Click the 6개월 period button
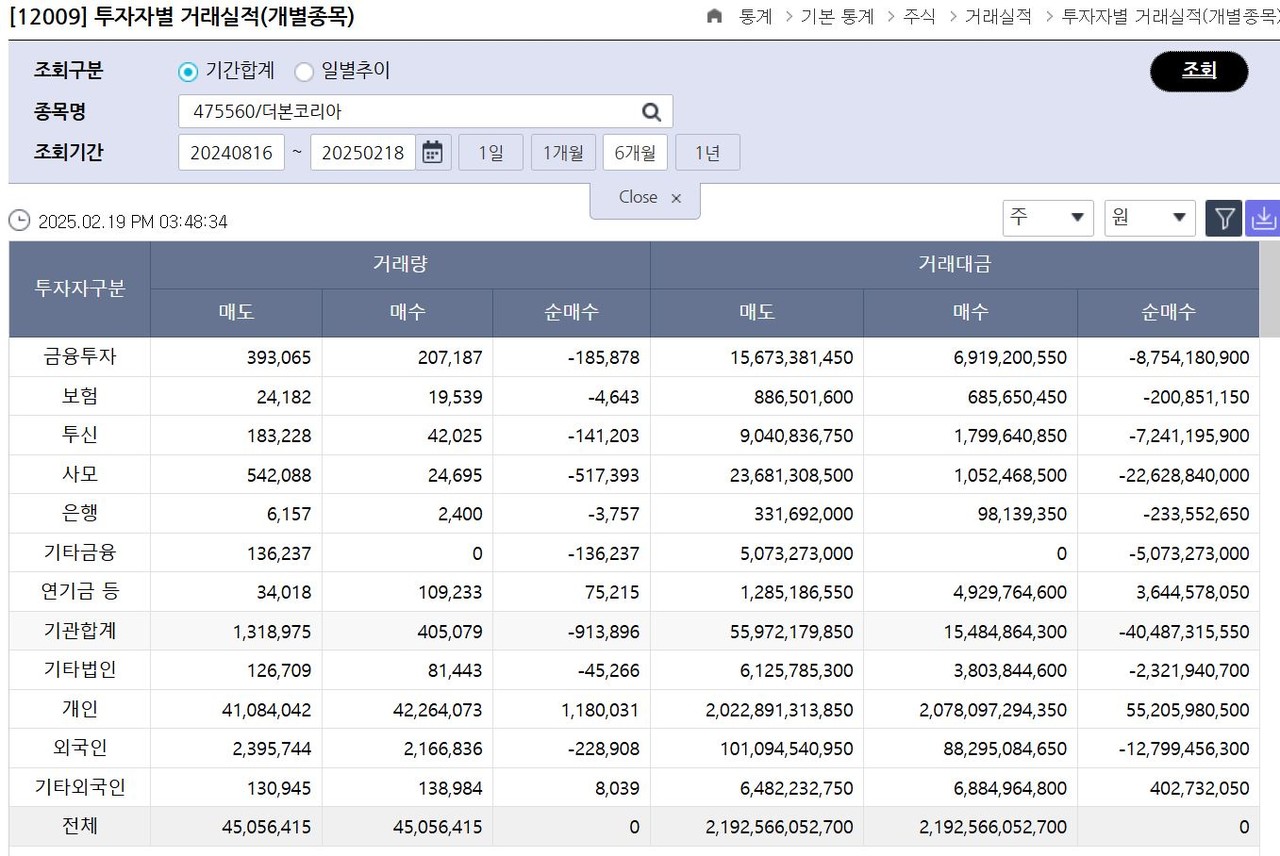1280x856 pixels. 635,152
